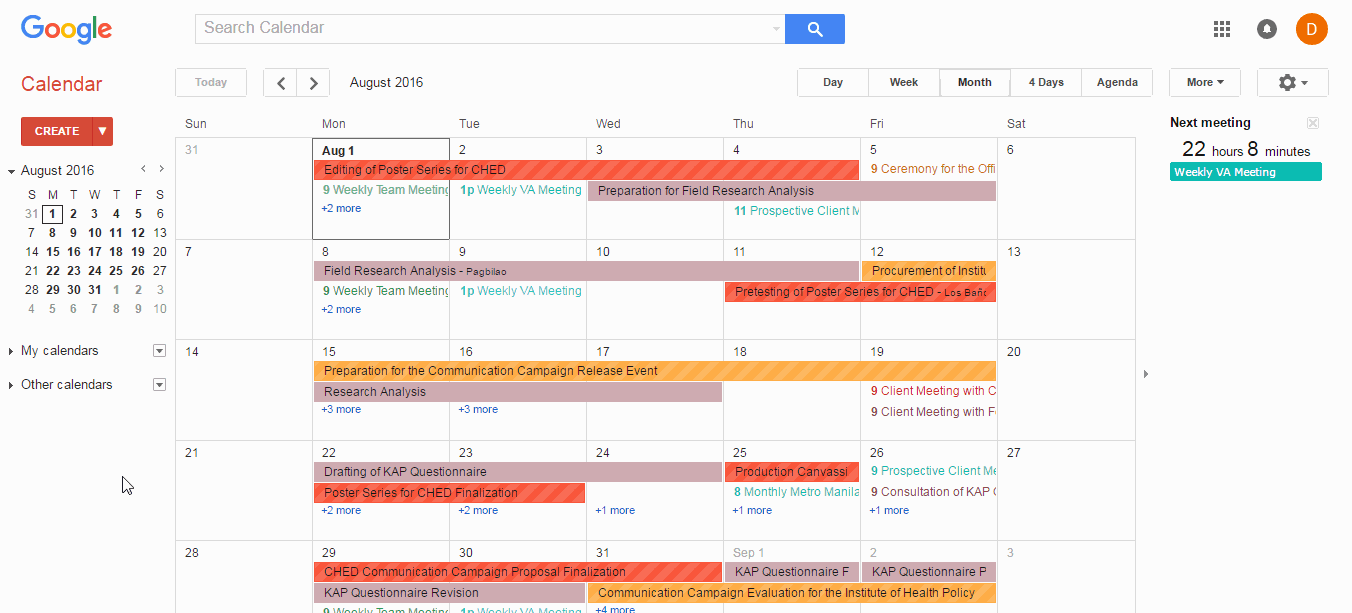The width and height of the screenshot is (1352, 613).
Task: Switch to Month view
Action: click(975, 83)
